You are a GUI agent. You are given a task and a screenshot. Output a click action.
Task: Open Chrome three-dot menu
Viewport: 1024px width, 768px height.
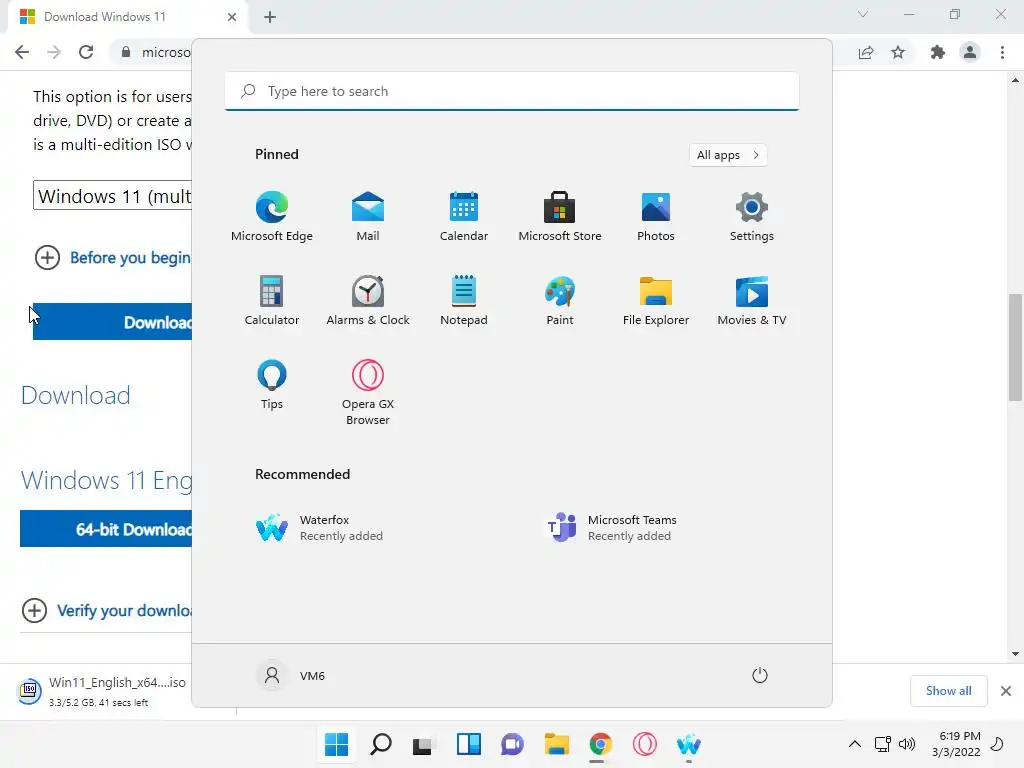1002,52
